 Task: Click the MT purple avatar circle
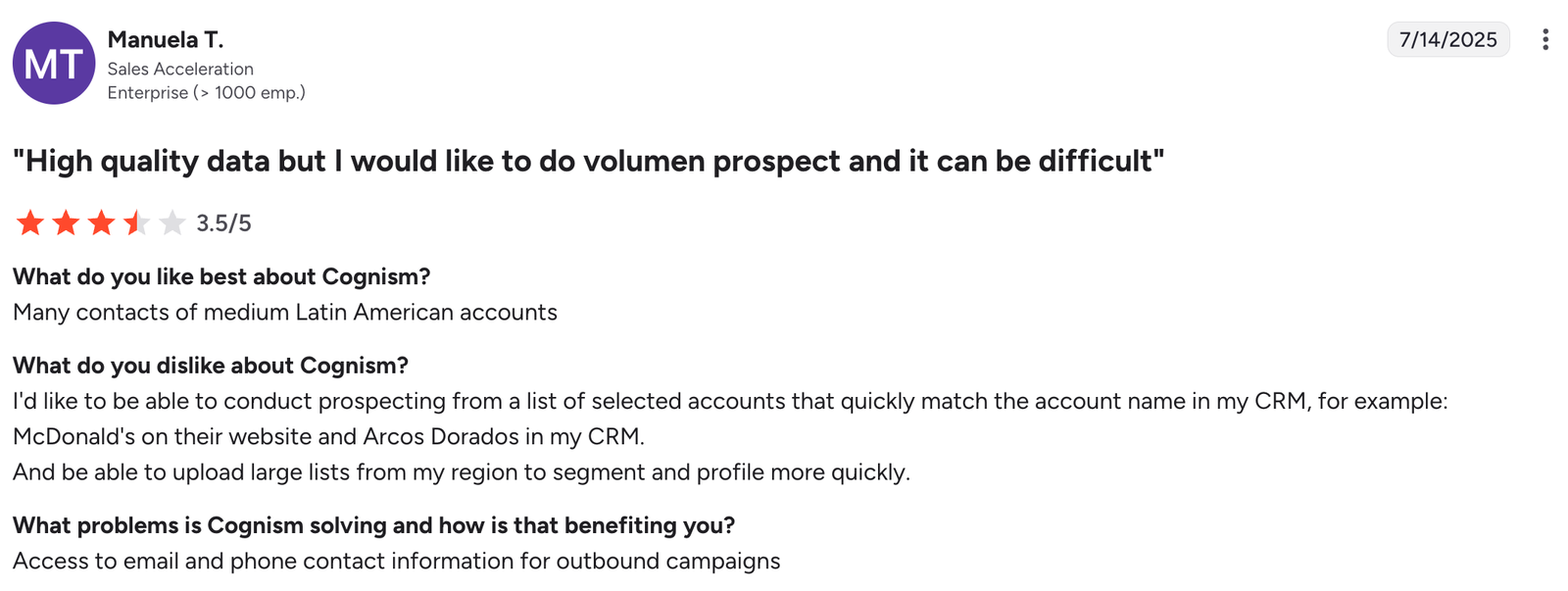[x=54, y=64]
